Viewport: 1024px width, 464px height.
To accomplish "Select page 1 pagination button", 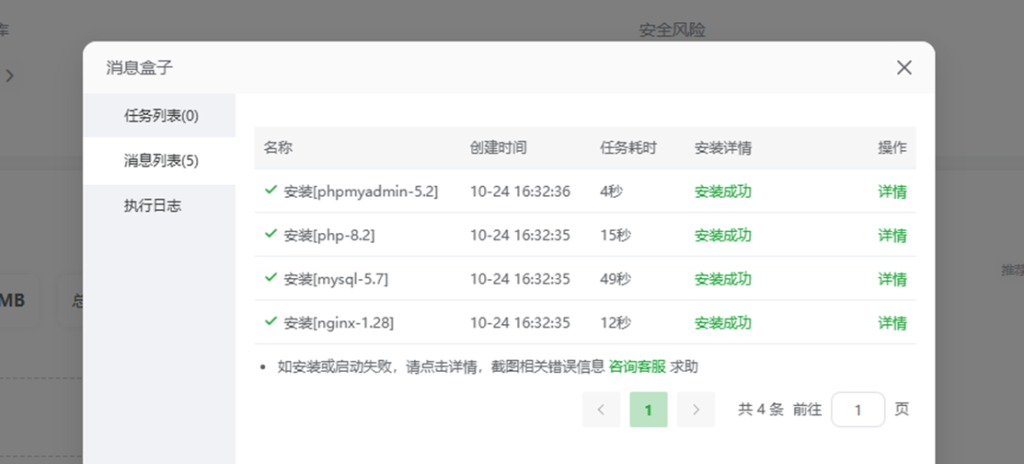I will tap(648, 409).
